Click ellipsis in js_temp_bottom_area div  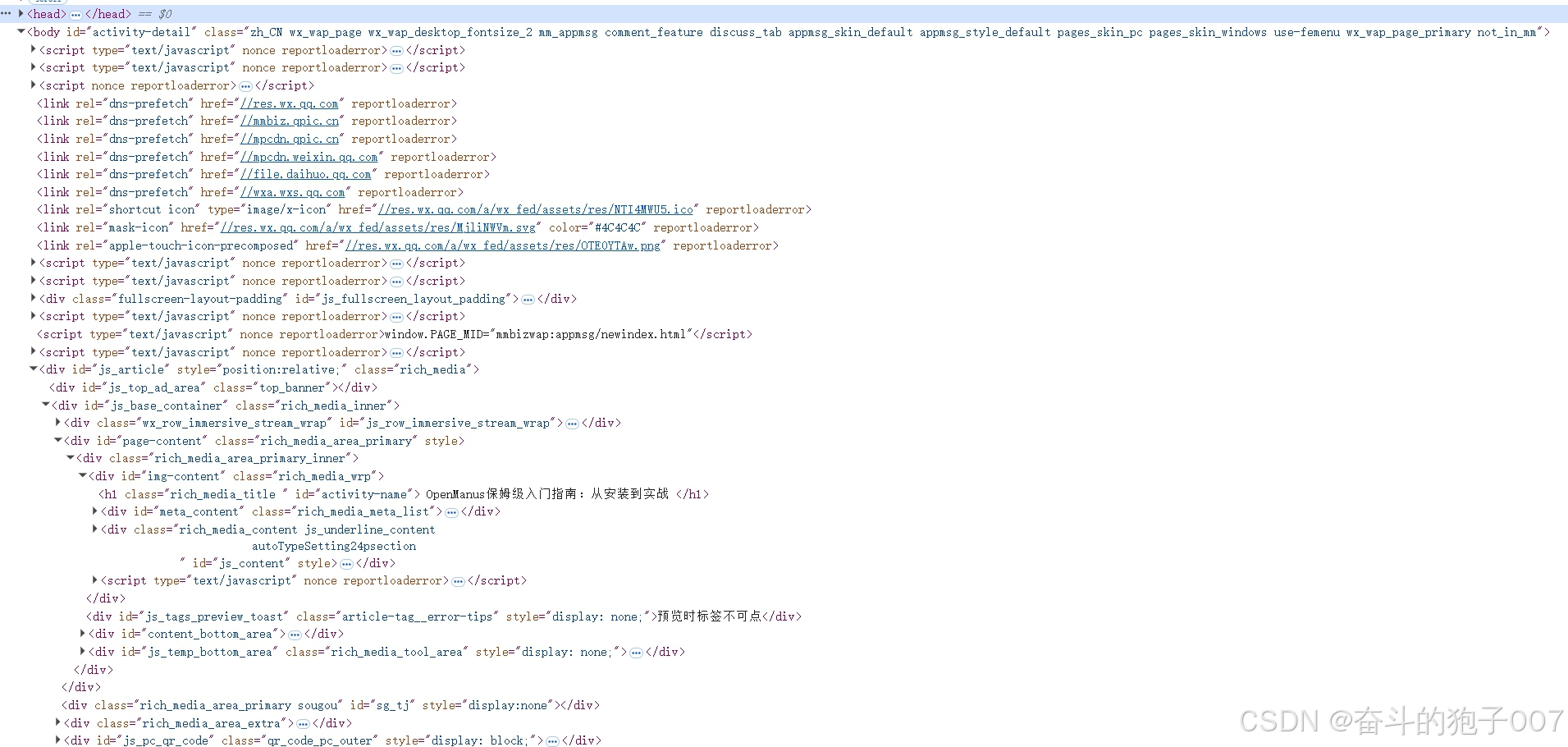636,653
